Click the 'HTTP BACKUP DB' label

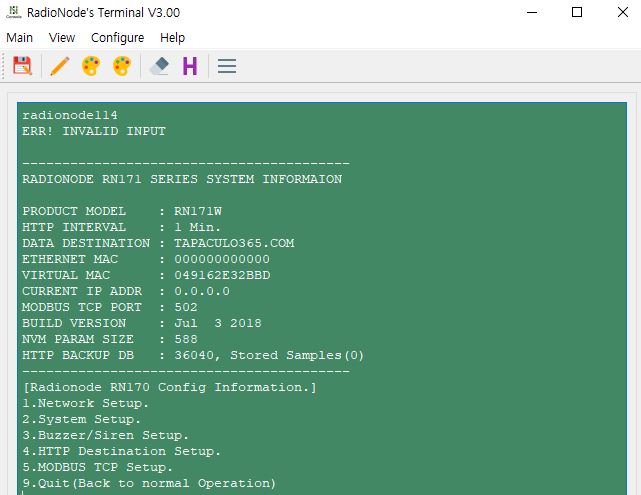78,355
